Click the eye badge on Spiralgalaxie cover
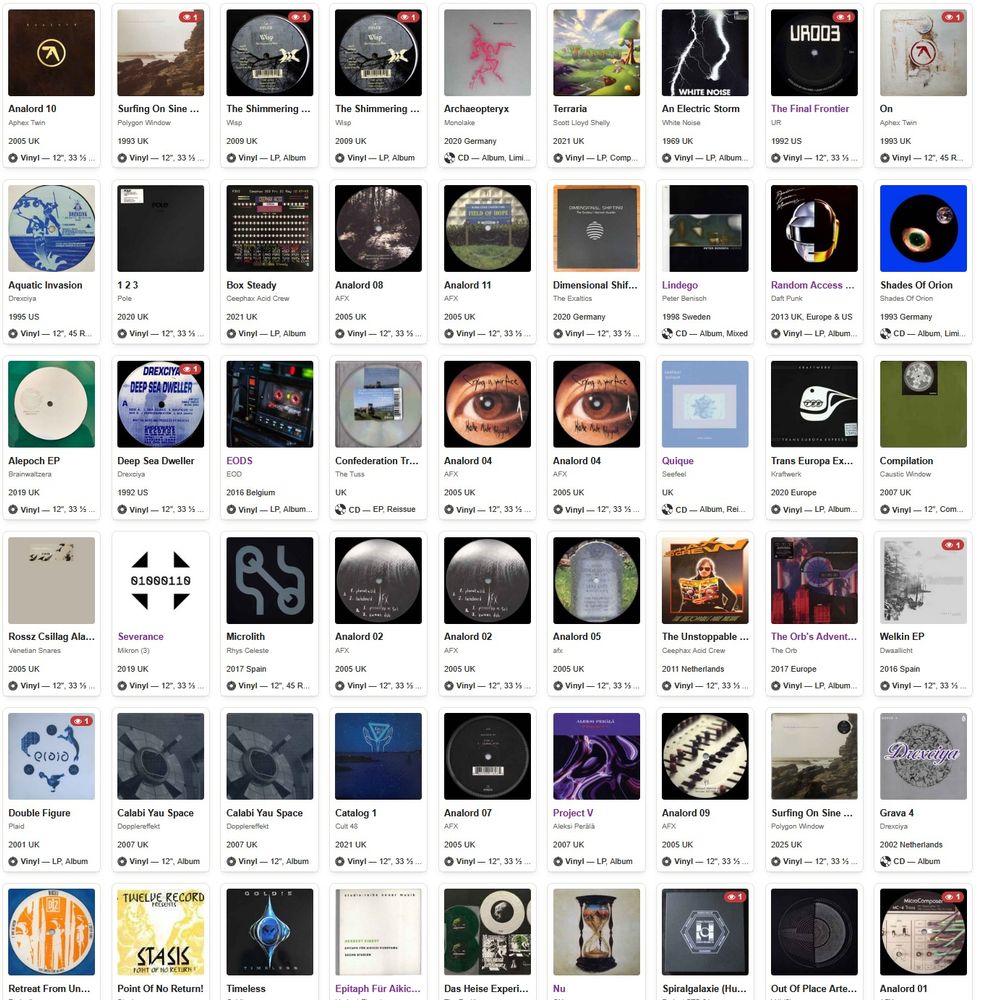This screenshot has width=986, height=1000. [733, 897]
